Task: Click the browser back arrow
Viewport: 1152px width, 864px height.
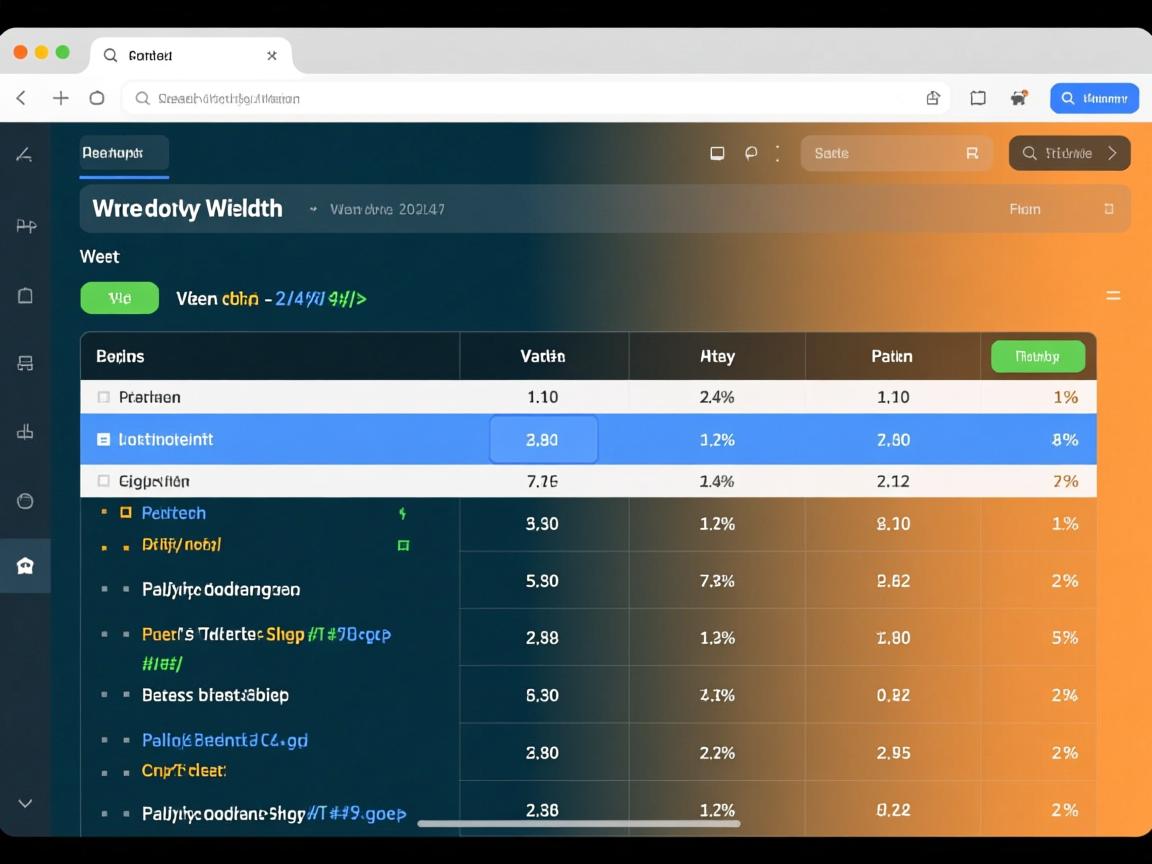Action: 21,98
